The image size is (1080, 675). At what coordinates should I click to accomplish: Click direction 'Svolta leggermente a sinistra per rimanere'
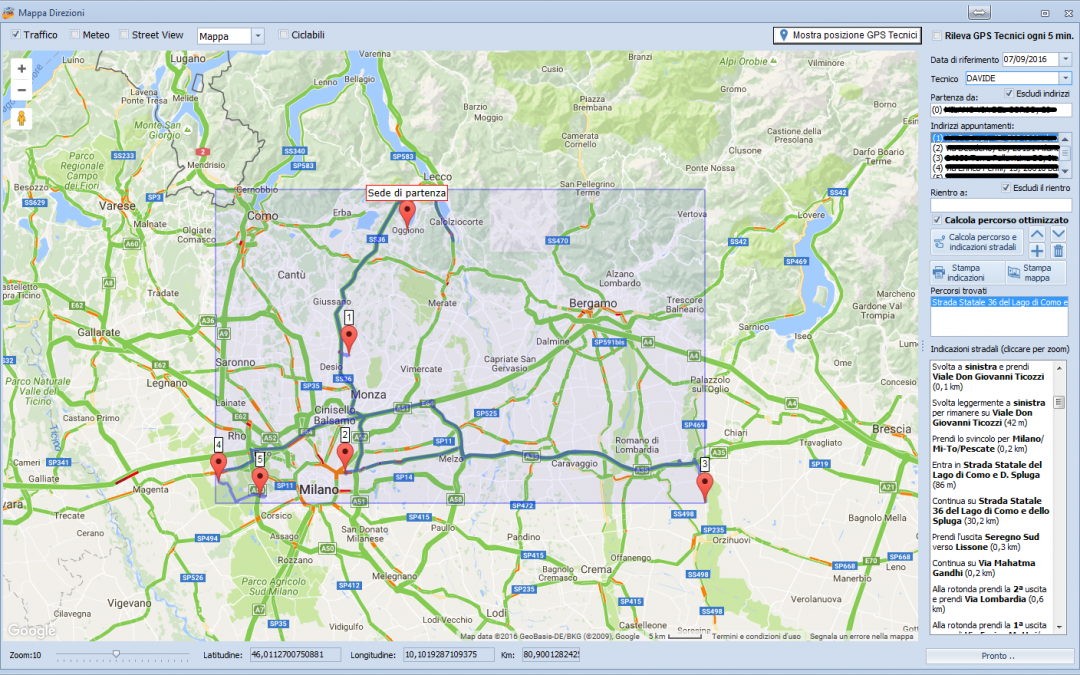click(x=988, y=413)
